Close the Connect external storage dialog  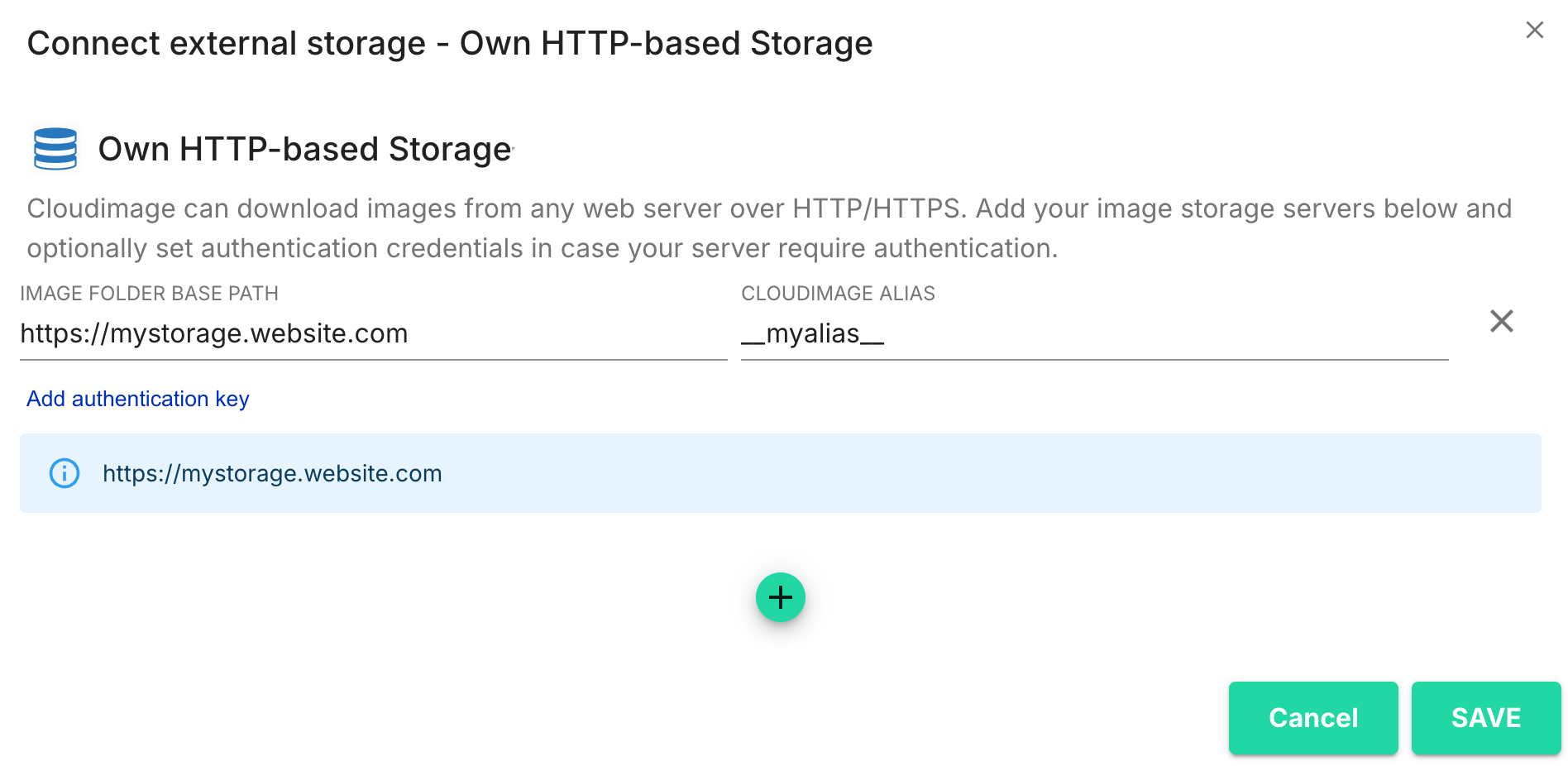pos(1534,31)
